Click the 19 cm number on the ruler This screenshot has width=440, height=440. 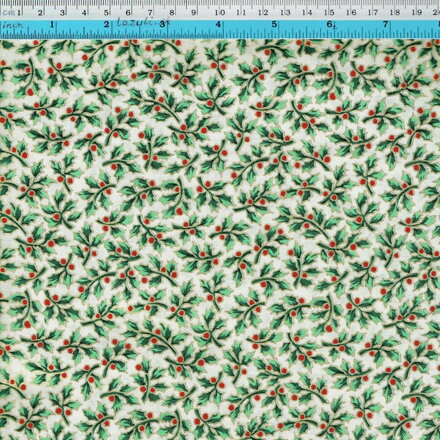(417, 13)
